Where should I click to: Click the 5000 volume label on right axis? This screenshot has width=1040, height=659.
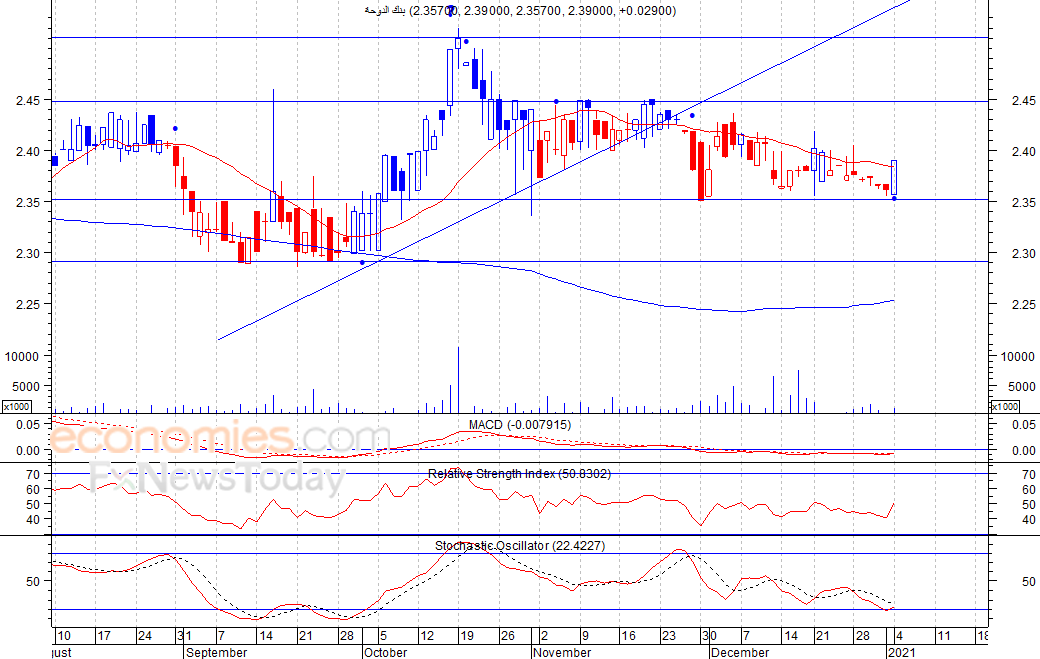pyautogui.click(x=1021, y=387)
